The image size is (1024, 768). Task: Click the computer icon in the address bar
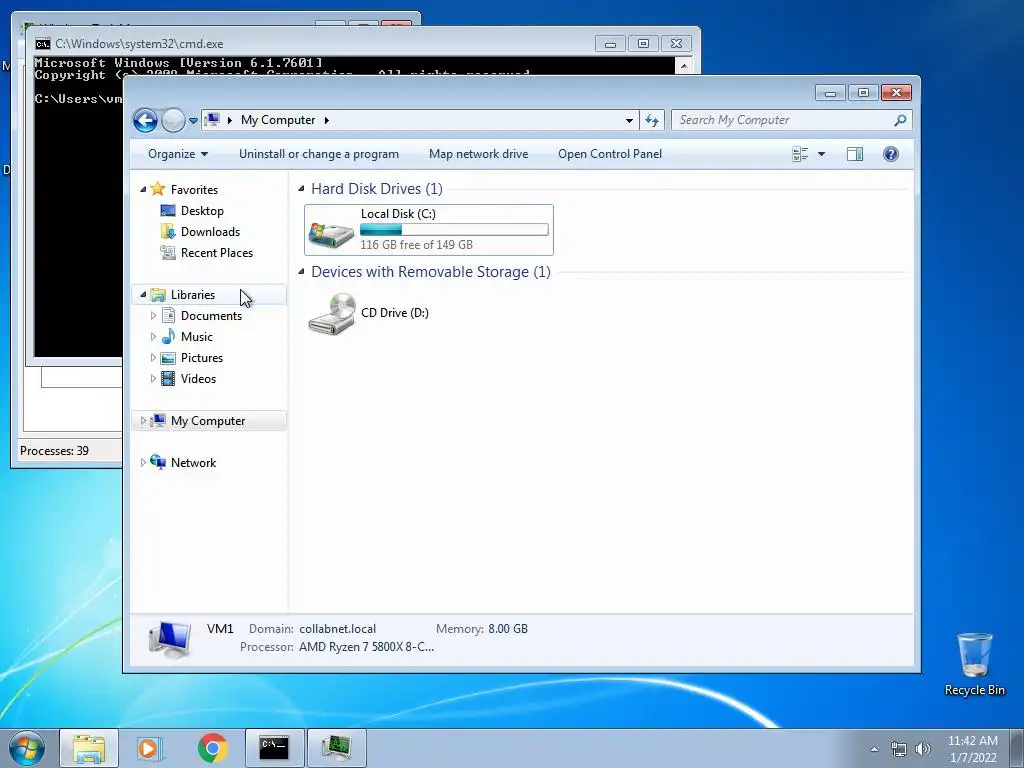(212, 120)
